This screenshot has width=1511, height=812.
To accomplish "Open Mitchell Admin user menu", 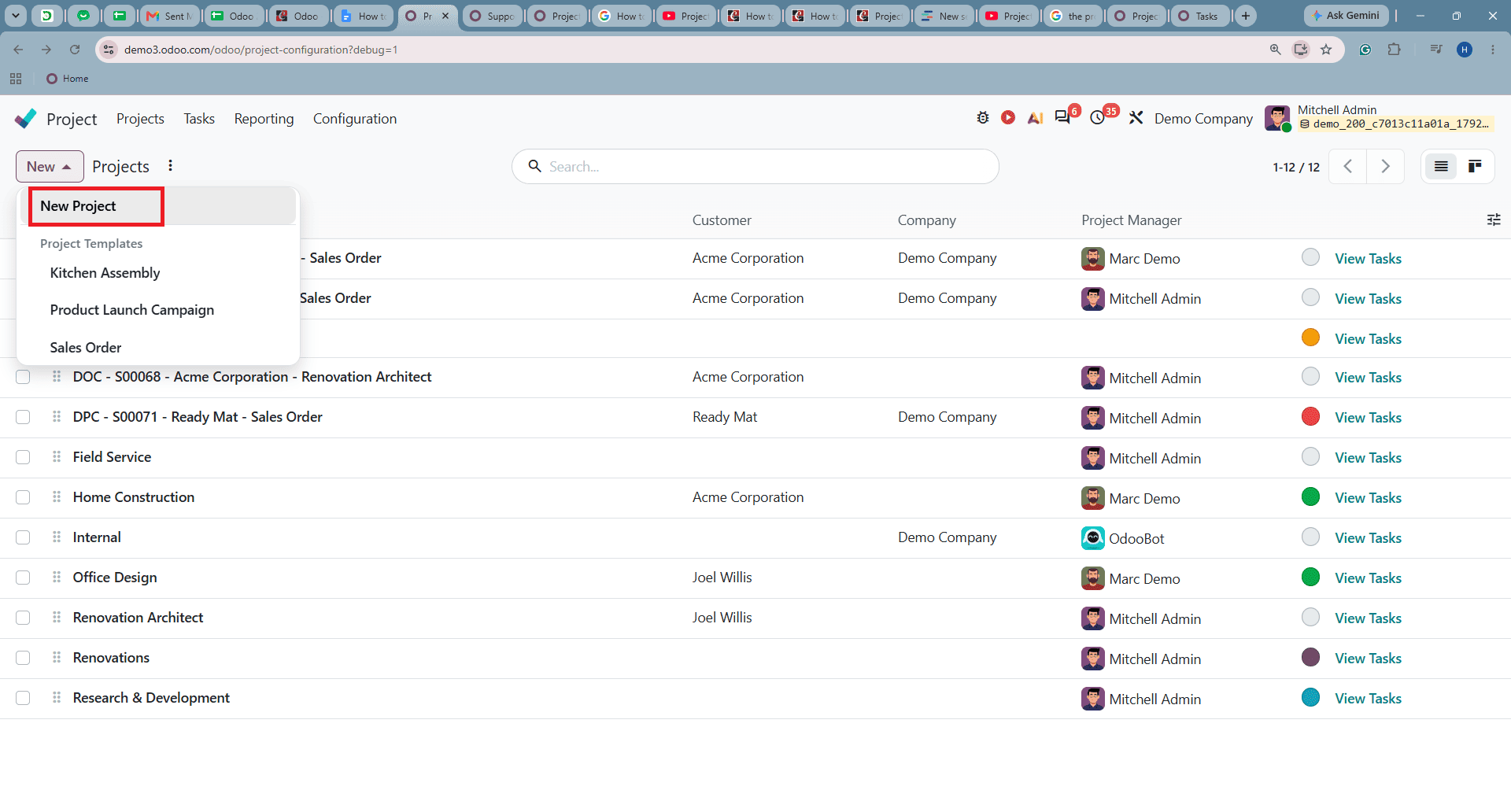I will click(1379, 118).
